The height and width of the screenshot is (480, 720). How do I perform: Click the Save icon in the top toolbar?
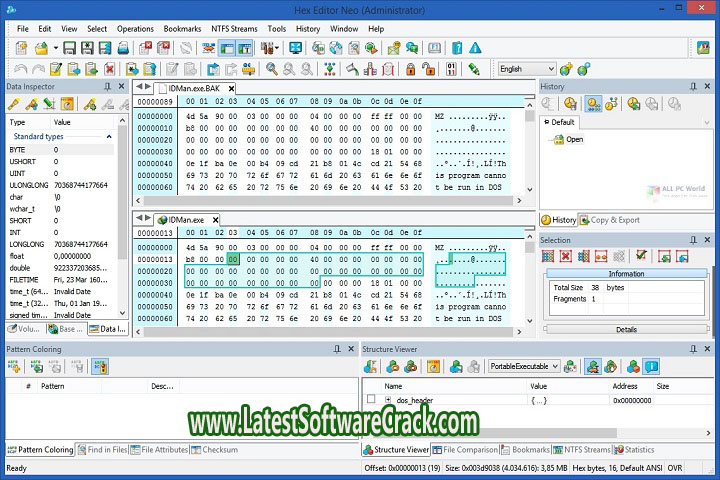click(68, 48)
